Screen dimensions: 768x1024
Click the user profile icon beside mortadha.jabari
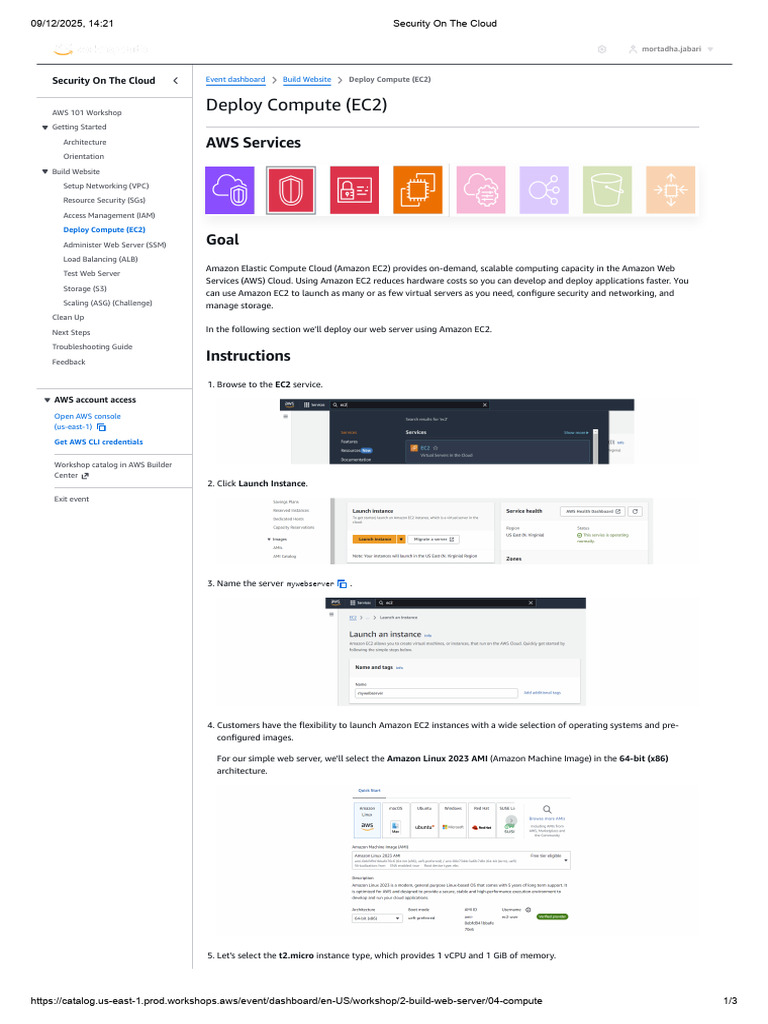[x=633, y=49]
